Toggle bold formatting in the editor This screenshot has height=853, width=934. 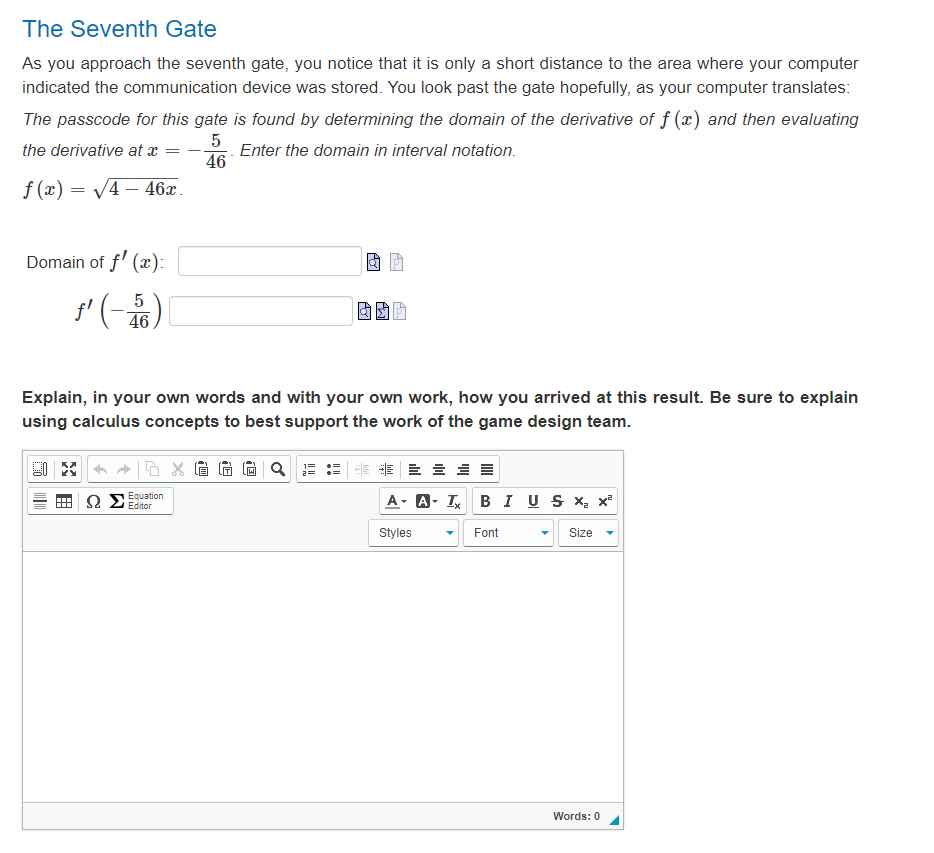coord(485,500)
